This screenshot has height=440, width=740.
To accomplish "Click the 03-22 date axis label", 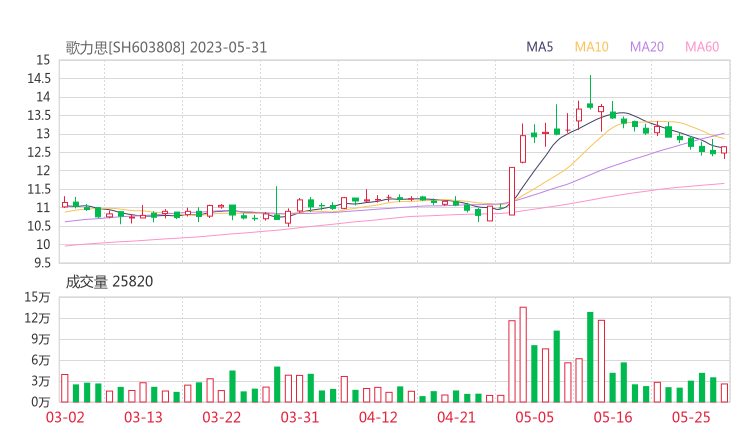I will pos(221,417).
